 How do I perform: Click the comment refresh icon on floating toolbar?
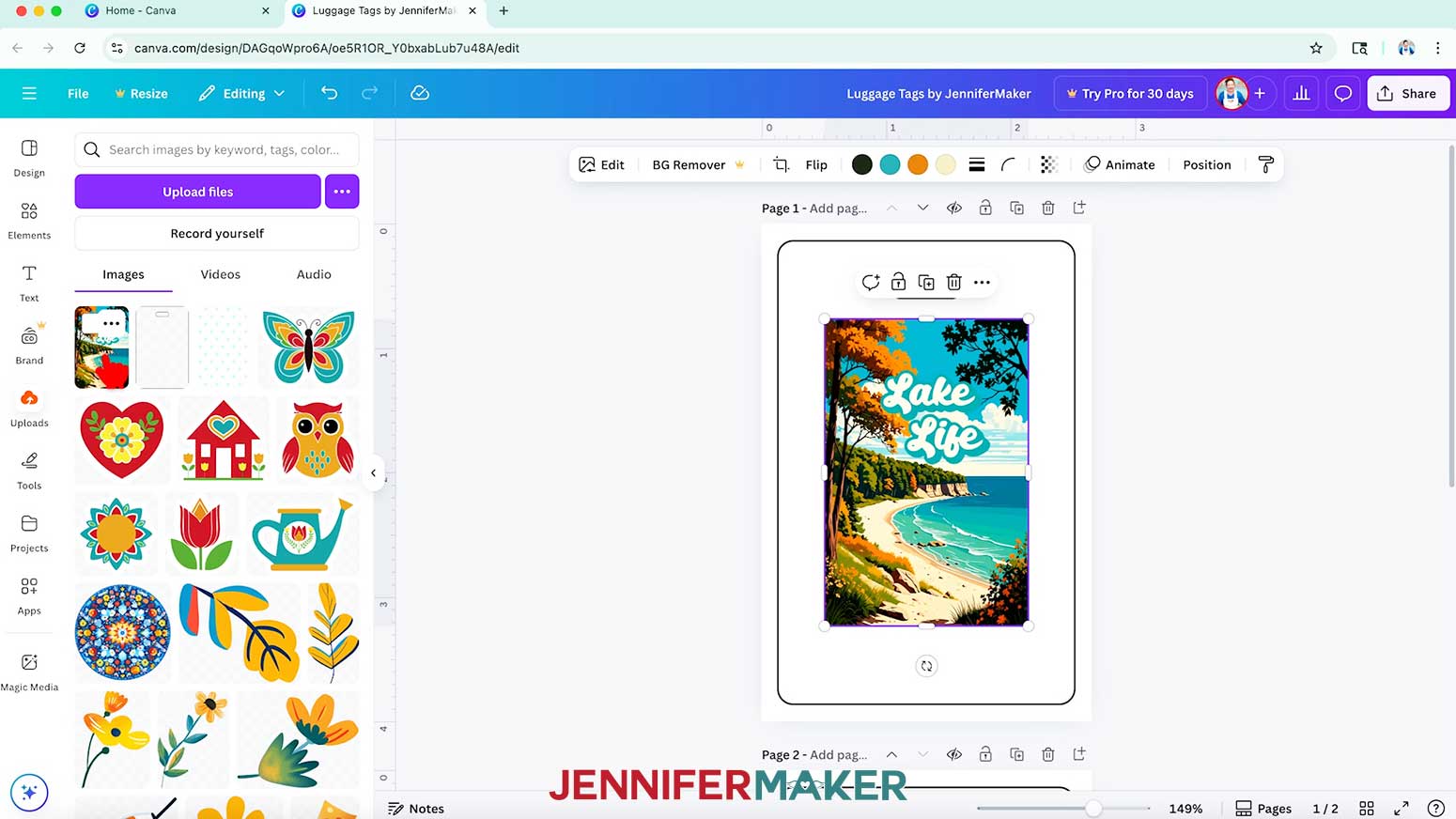point(871,282)
